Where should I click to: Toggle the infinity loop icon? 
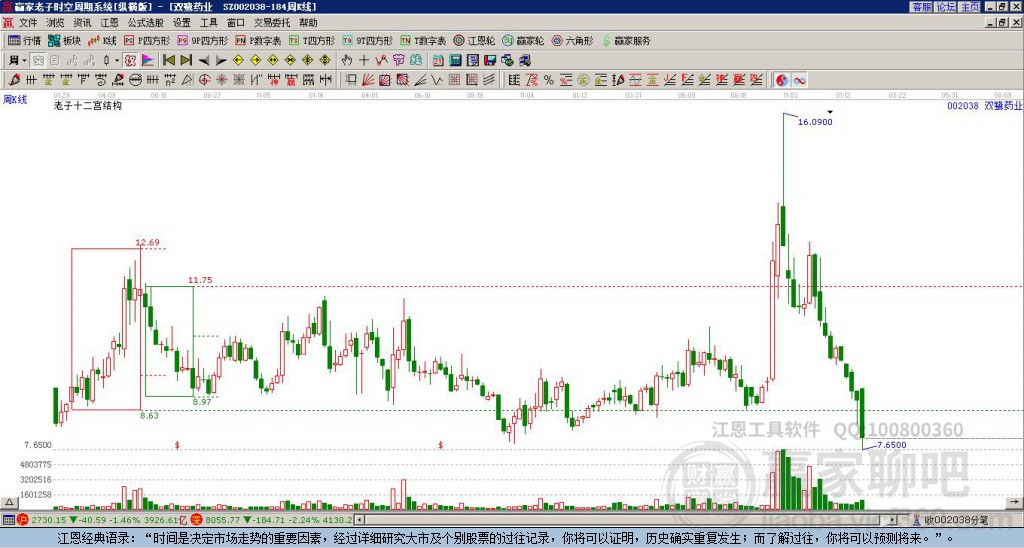(799, 80)
